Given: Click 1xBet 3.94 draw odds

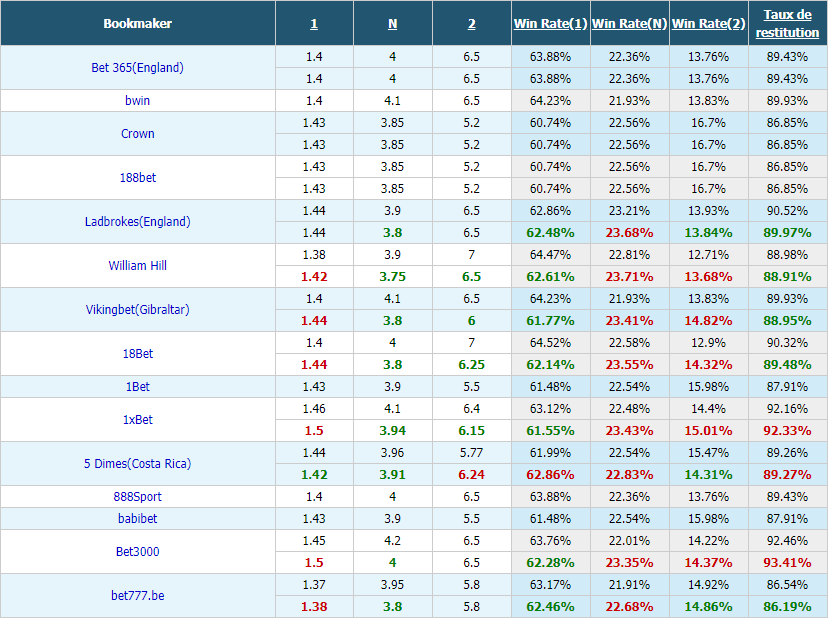Looking at the screenshot, I should point(392,430).
